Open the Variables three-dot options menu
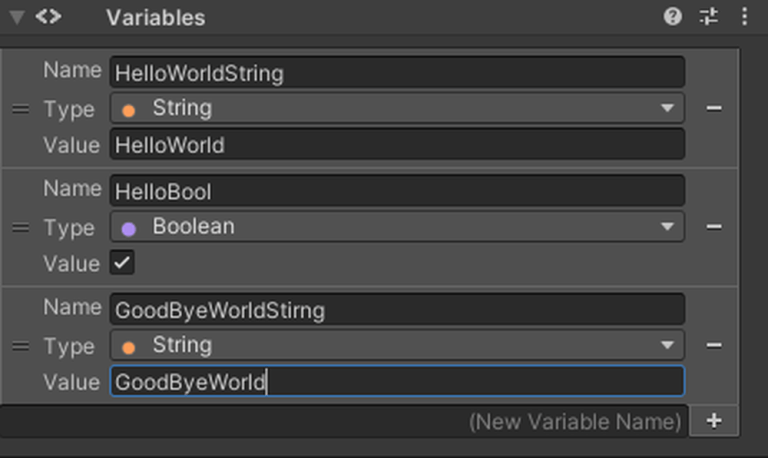 [x=744, y=16]
